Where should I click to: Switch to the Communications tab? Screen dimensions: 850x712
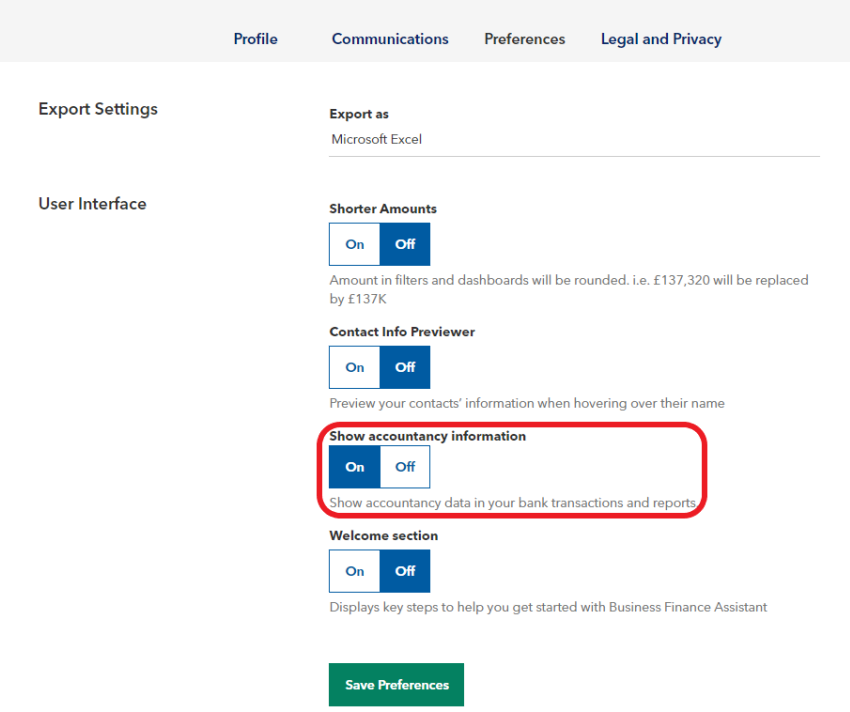[x=390, y=39]
